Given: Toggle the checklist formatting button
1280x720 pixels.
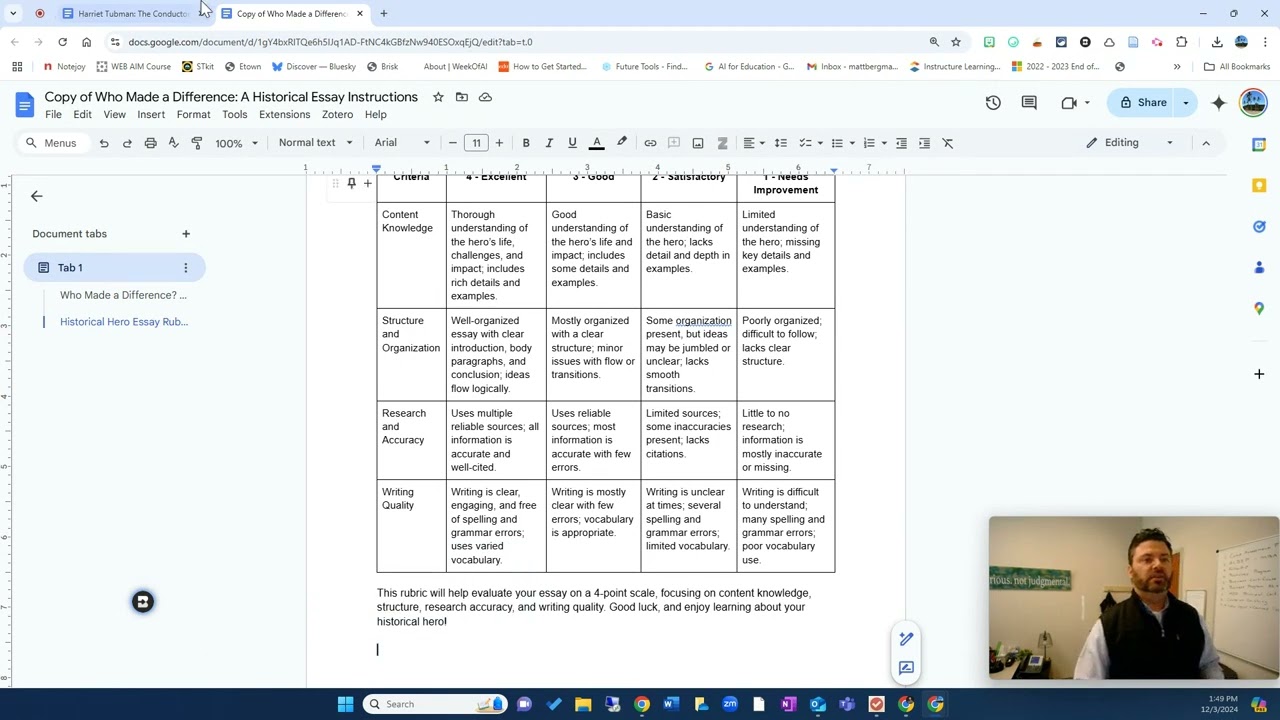Looking at the screenshot, I should coord(805,143).
